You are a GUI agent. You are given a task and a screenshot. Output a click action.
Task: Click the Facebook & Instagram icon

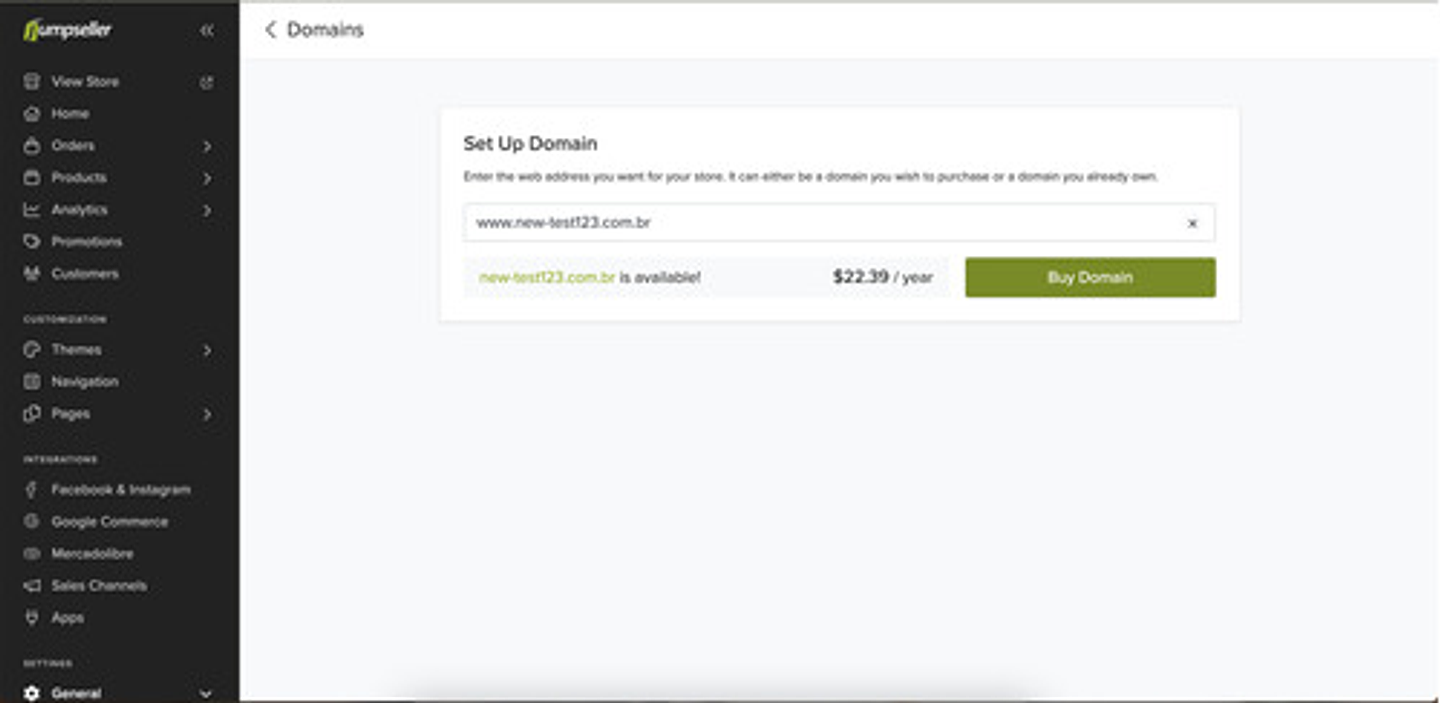pos(32,490)
